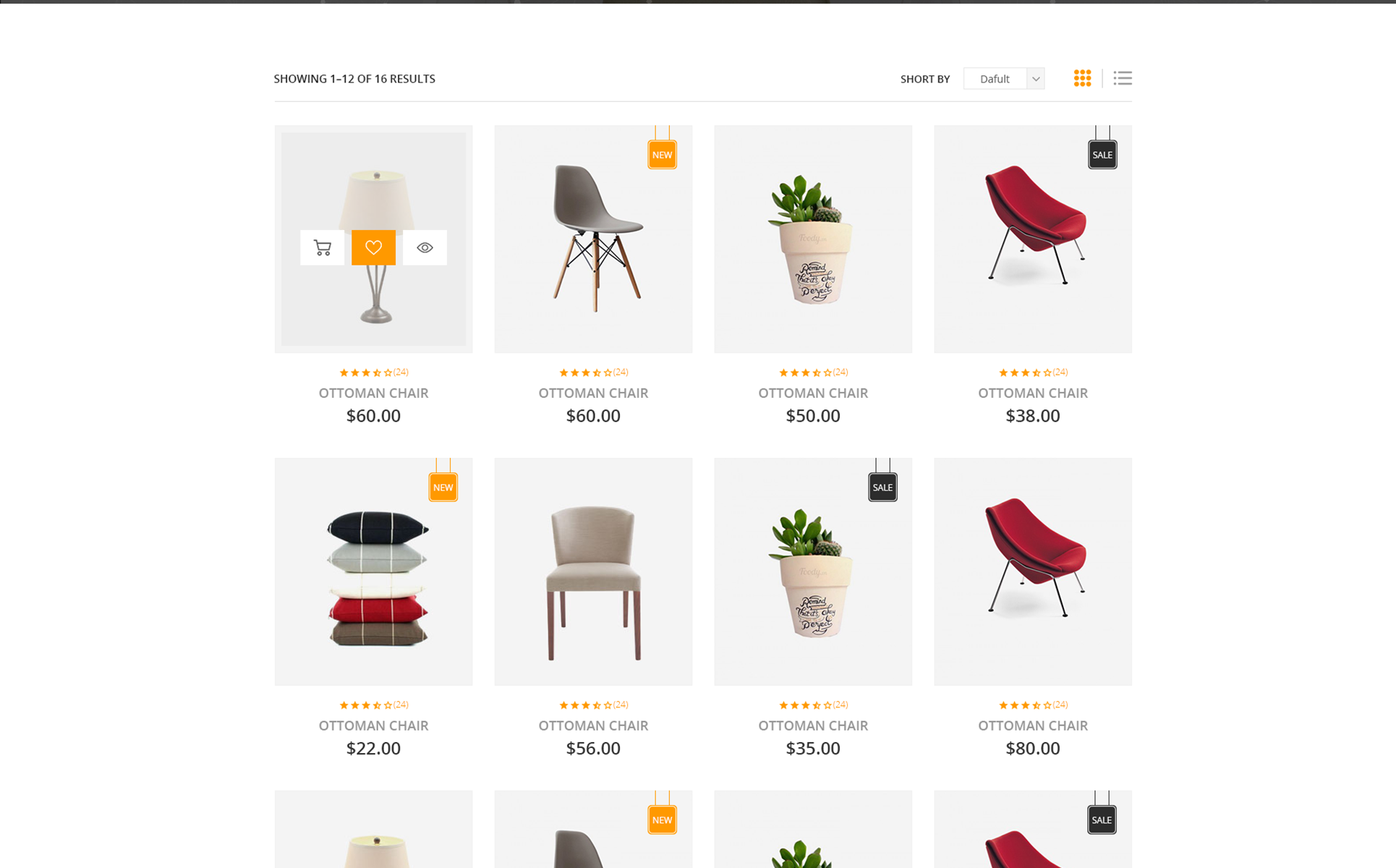Click NEW badge on the third-row chair
1396x868 pixels.
pos(662,820)
